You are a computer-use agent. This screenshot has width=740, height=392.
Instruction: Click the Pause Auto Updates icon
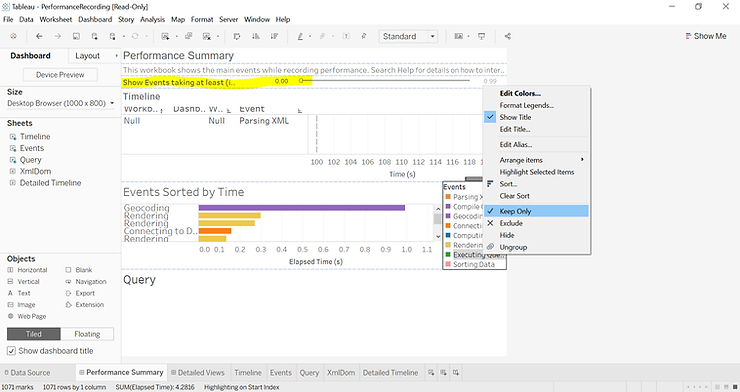[112, 36]
